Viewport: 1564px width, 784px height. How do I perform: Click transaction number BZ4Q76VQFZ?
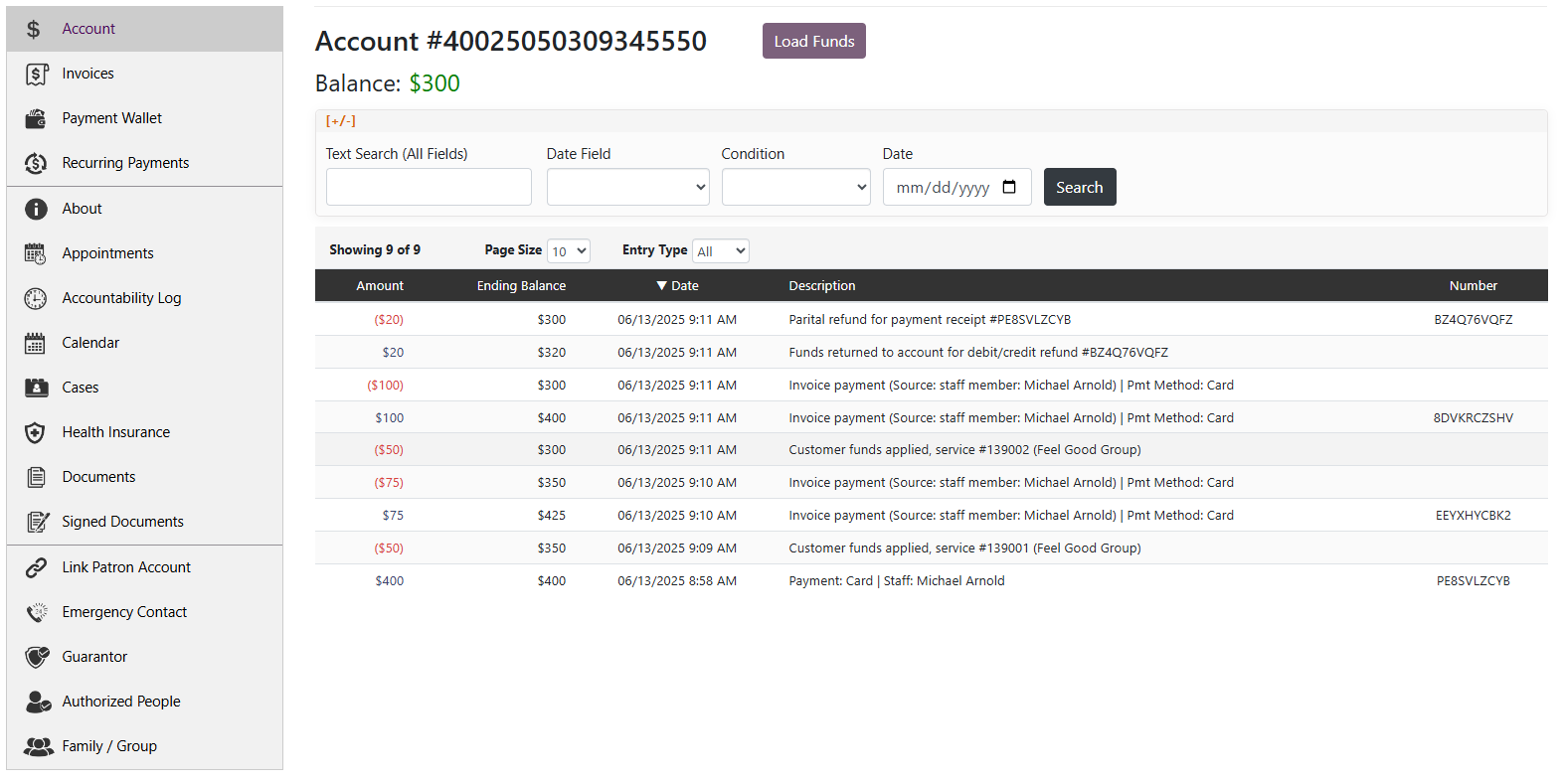(x=1474, y=320)
